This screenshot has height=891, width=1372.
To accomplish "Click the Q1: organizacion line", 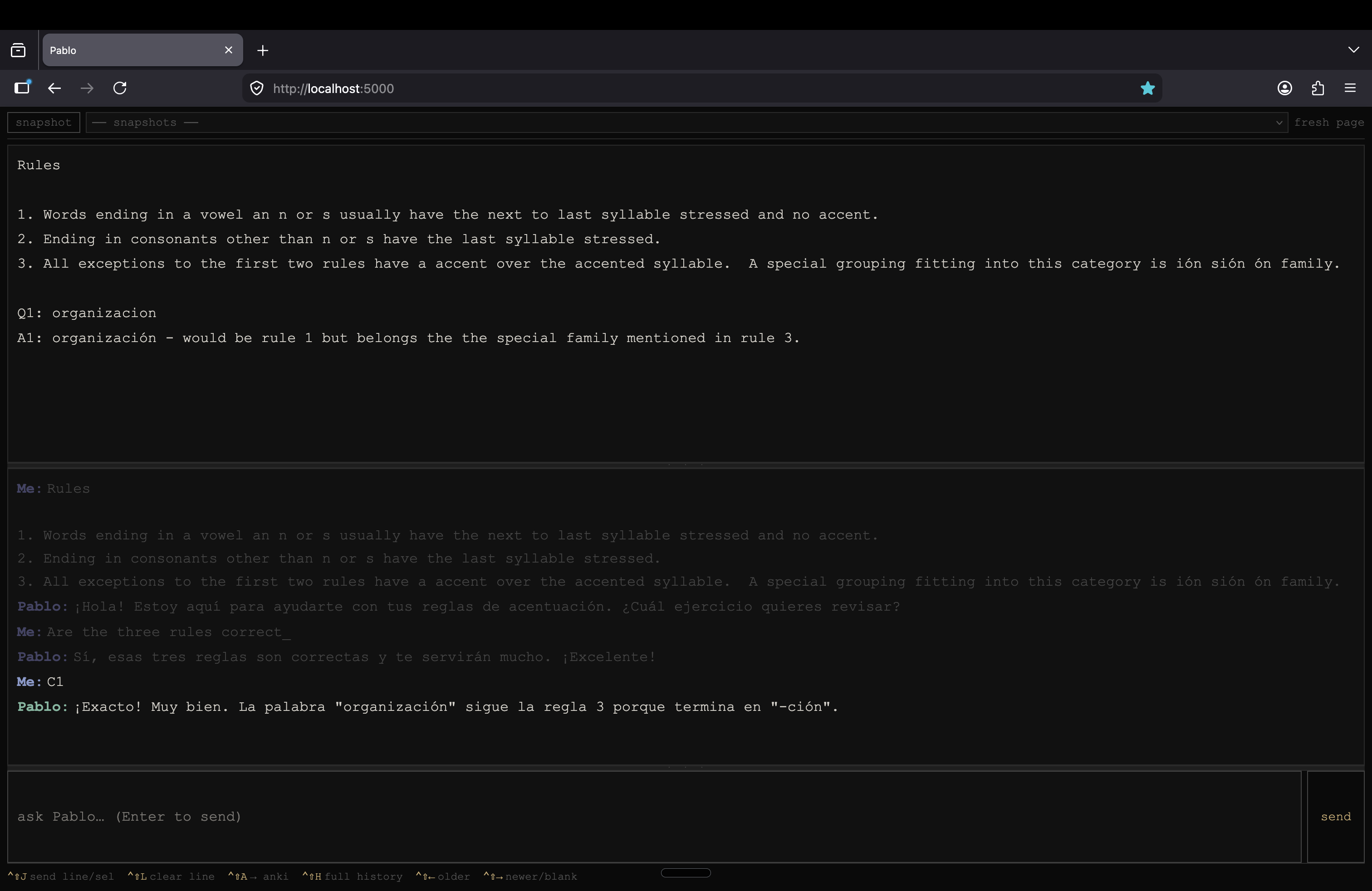I will 87,313.
